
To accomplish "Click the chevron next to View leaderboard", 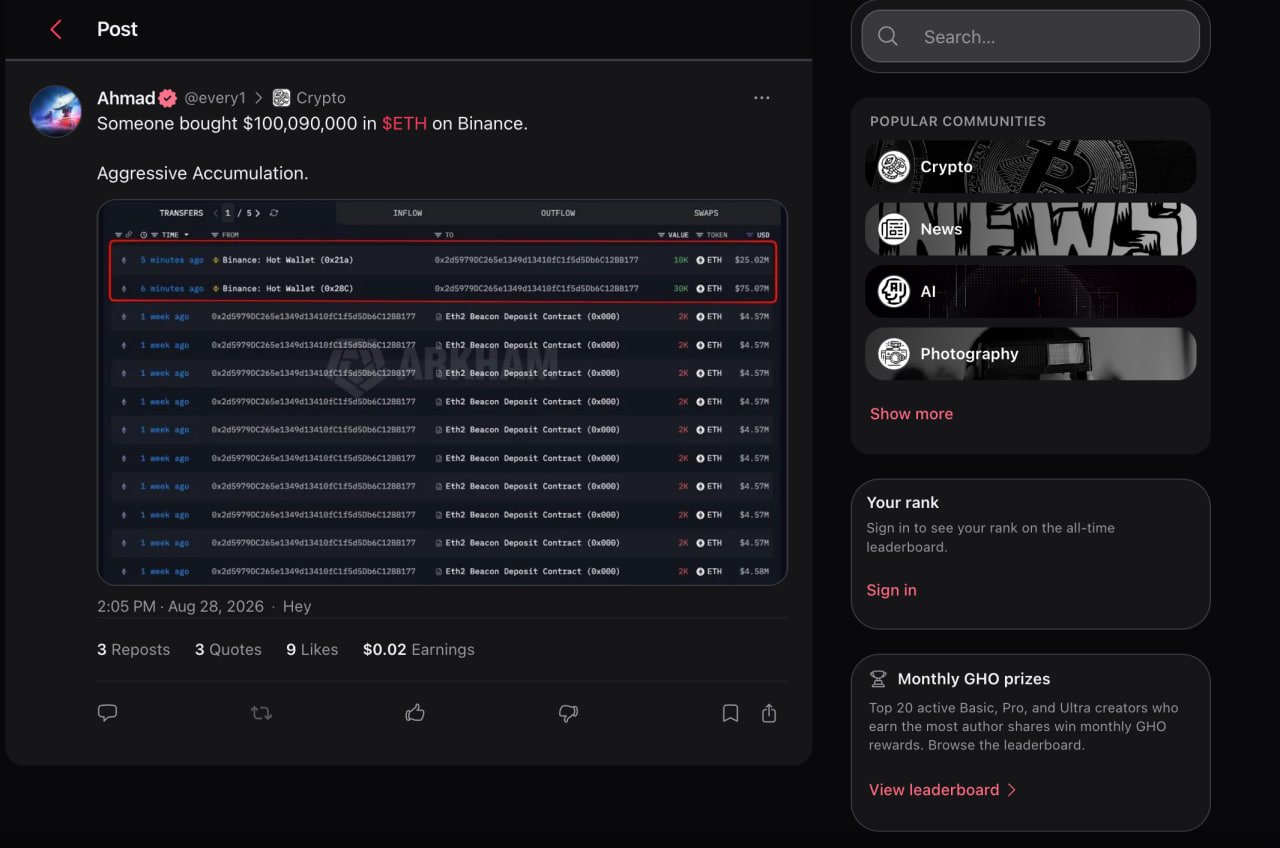I will click(x=1011, y=790).
